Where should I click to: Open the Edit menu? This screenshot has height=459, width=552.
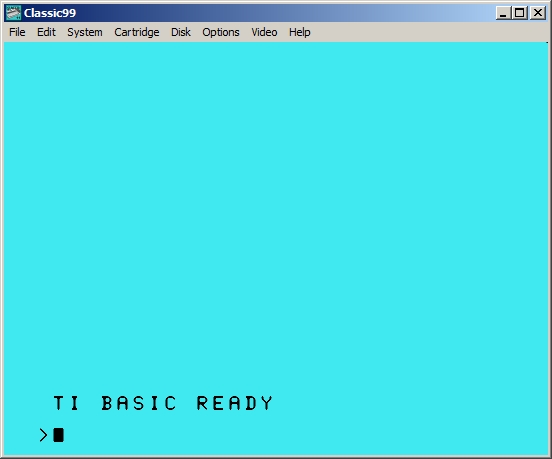click(x=46, y=32)
